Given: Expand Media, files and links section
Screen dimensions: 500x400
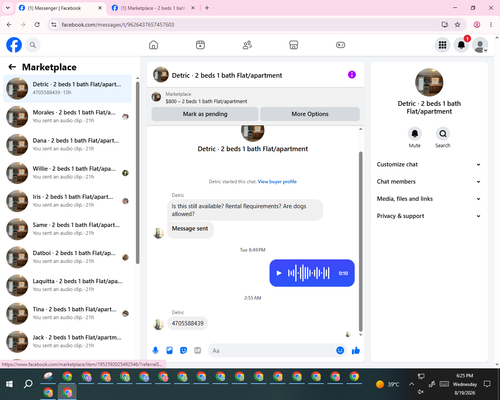Looking at the screenshot, I should 429,199.
